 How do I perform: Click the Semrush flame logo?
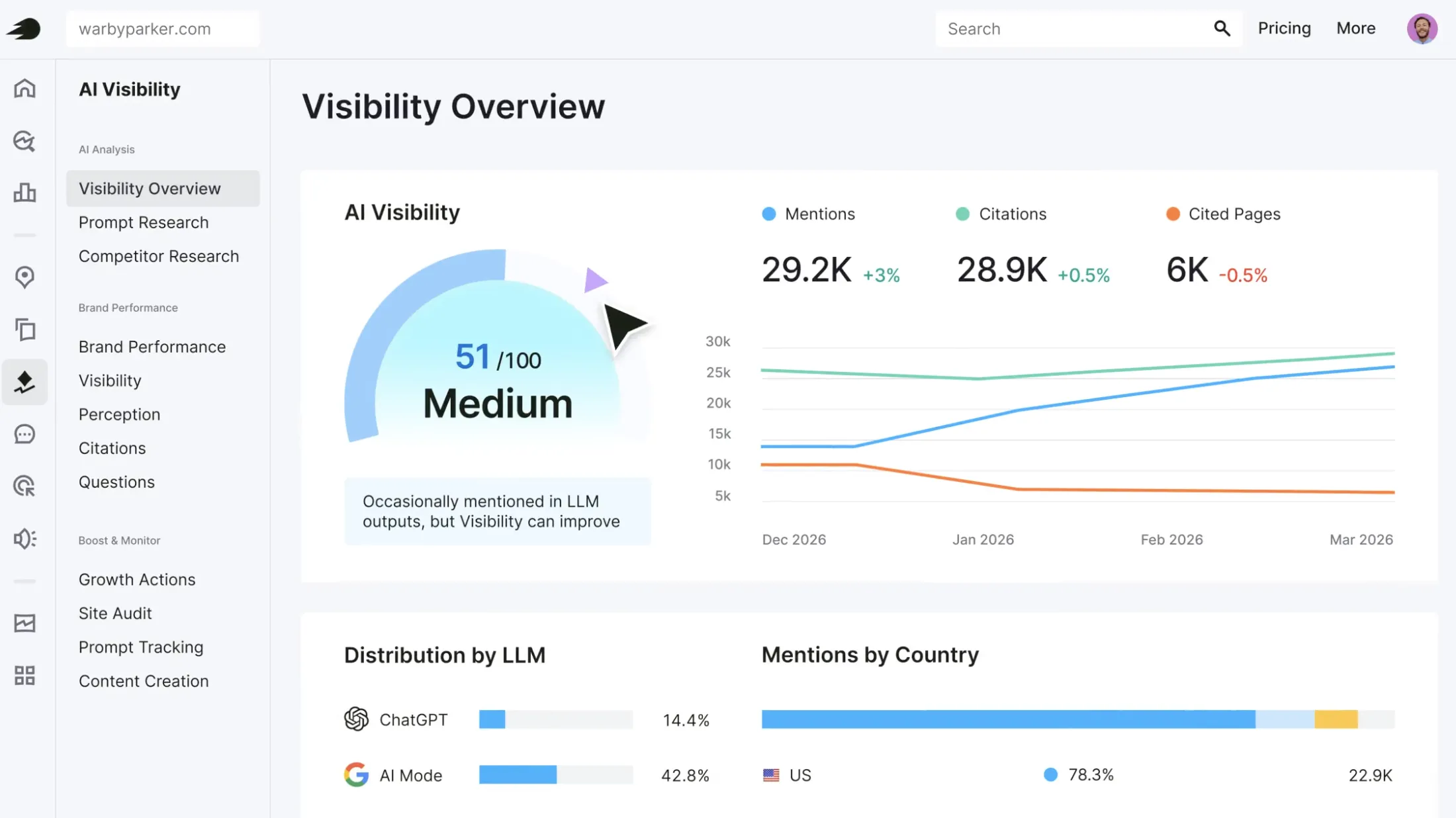pos(24,28)
